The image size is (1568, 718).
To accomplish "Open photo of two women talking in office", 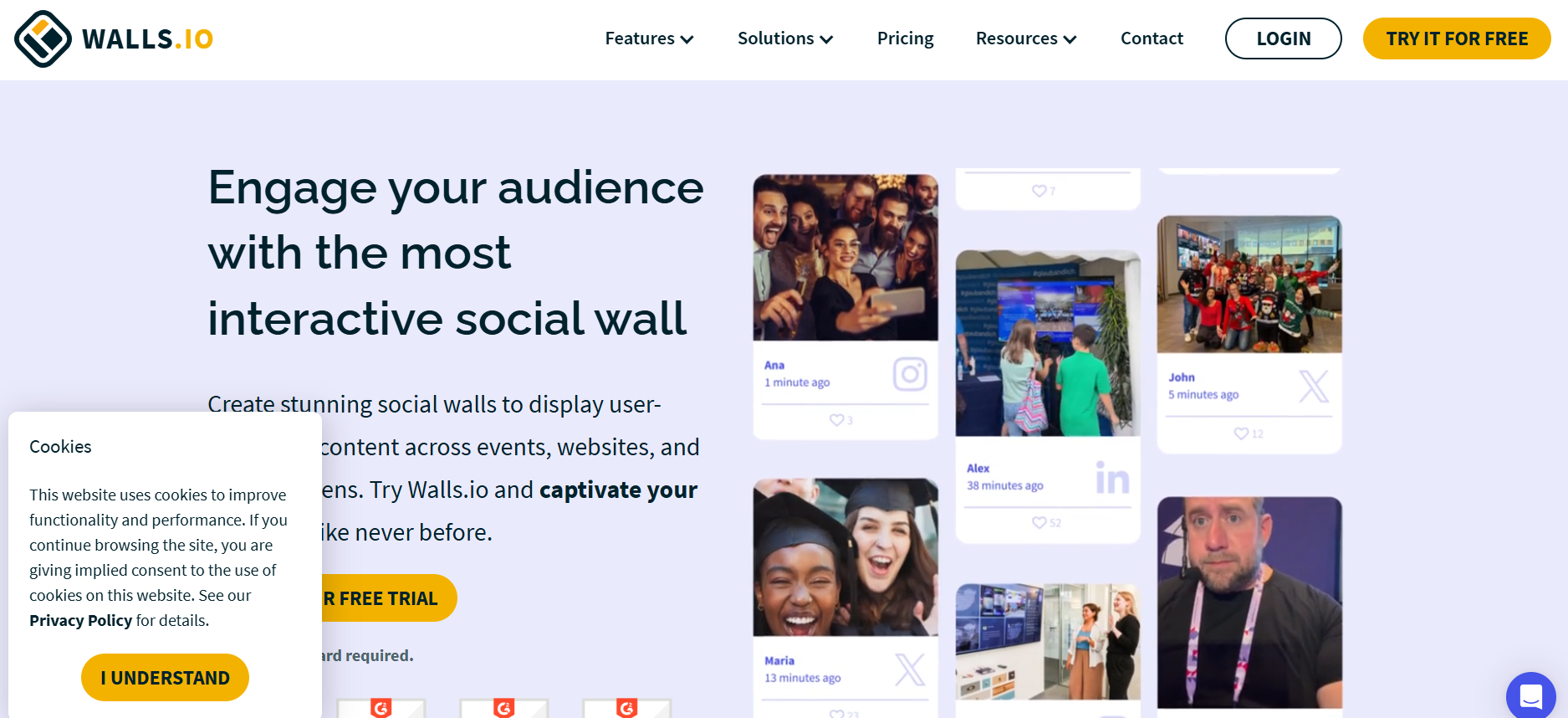I will tap(1048, 642).
